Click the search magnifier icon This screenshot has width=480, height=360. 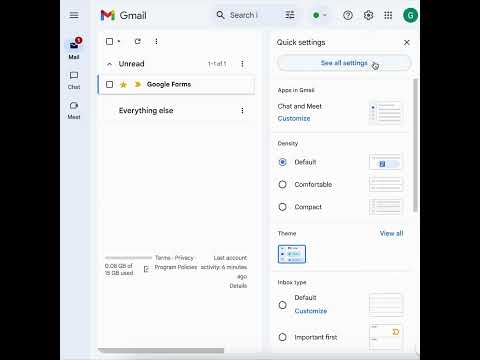coord(220,15)
